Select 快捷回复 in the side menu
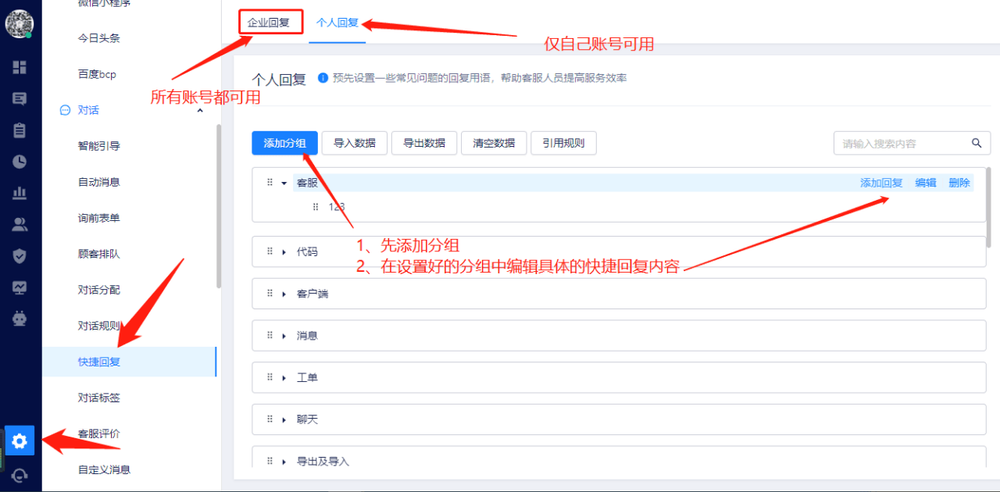 point(99,361)
